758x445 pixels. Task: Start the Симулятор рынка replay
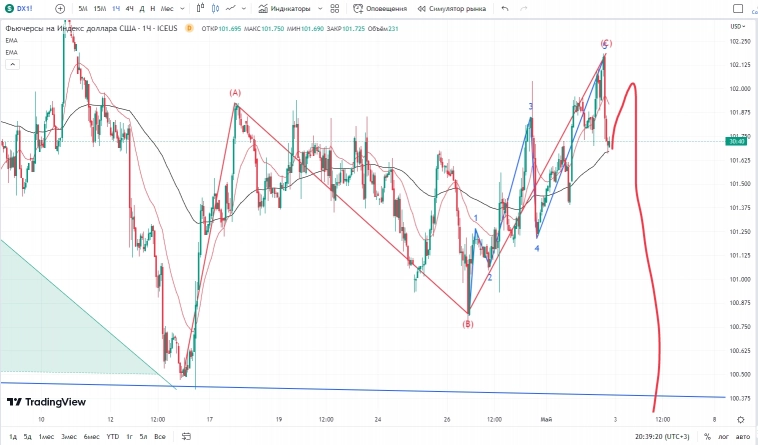pyautogui.click(x=452, y=9)
